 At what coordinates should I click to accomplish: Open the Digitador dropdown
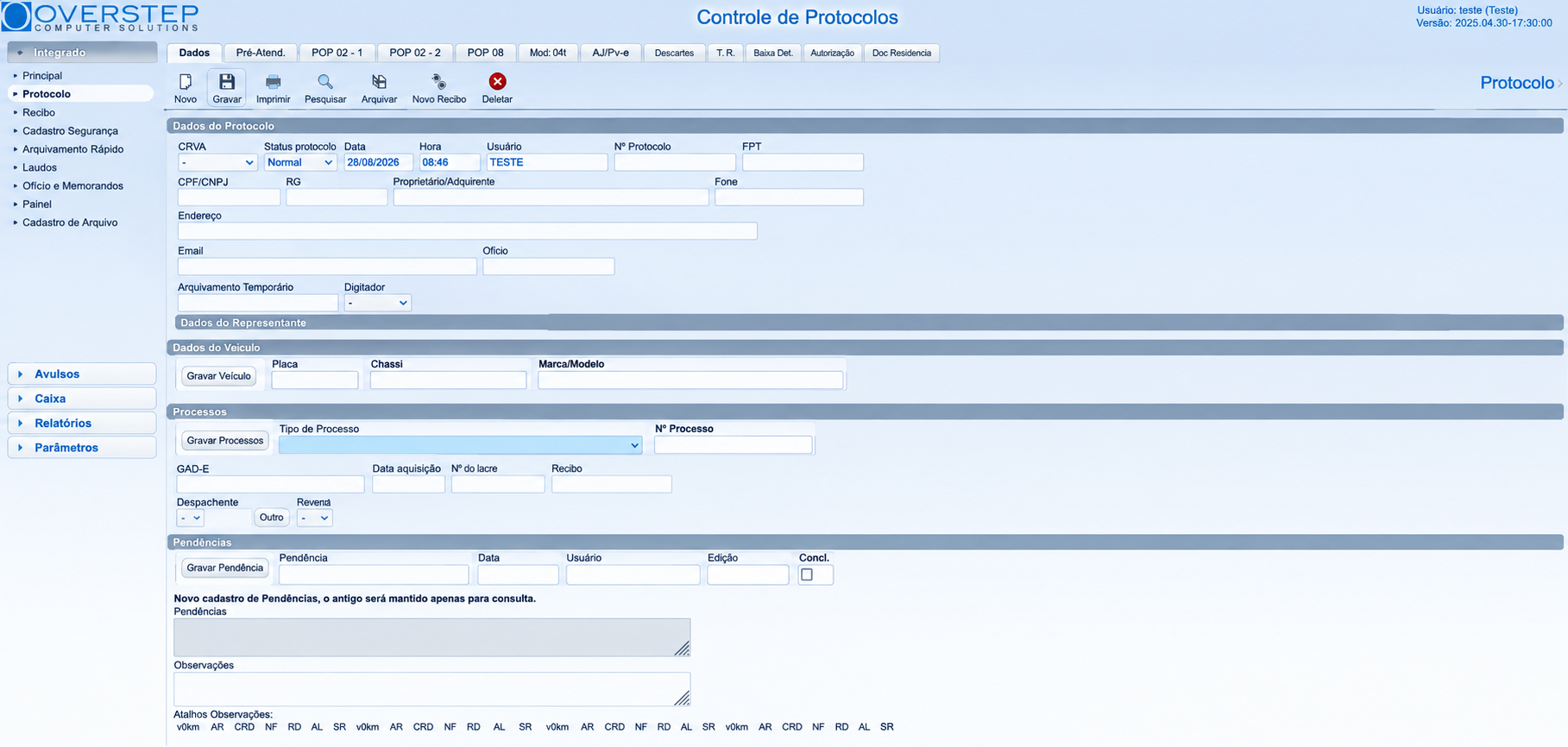point(378,303)
